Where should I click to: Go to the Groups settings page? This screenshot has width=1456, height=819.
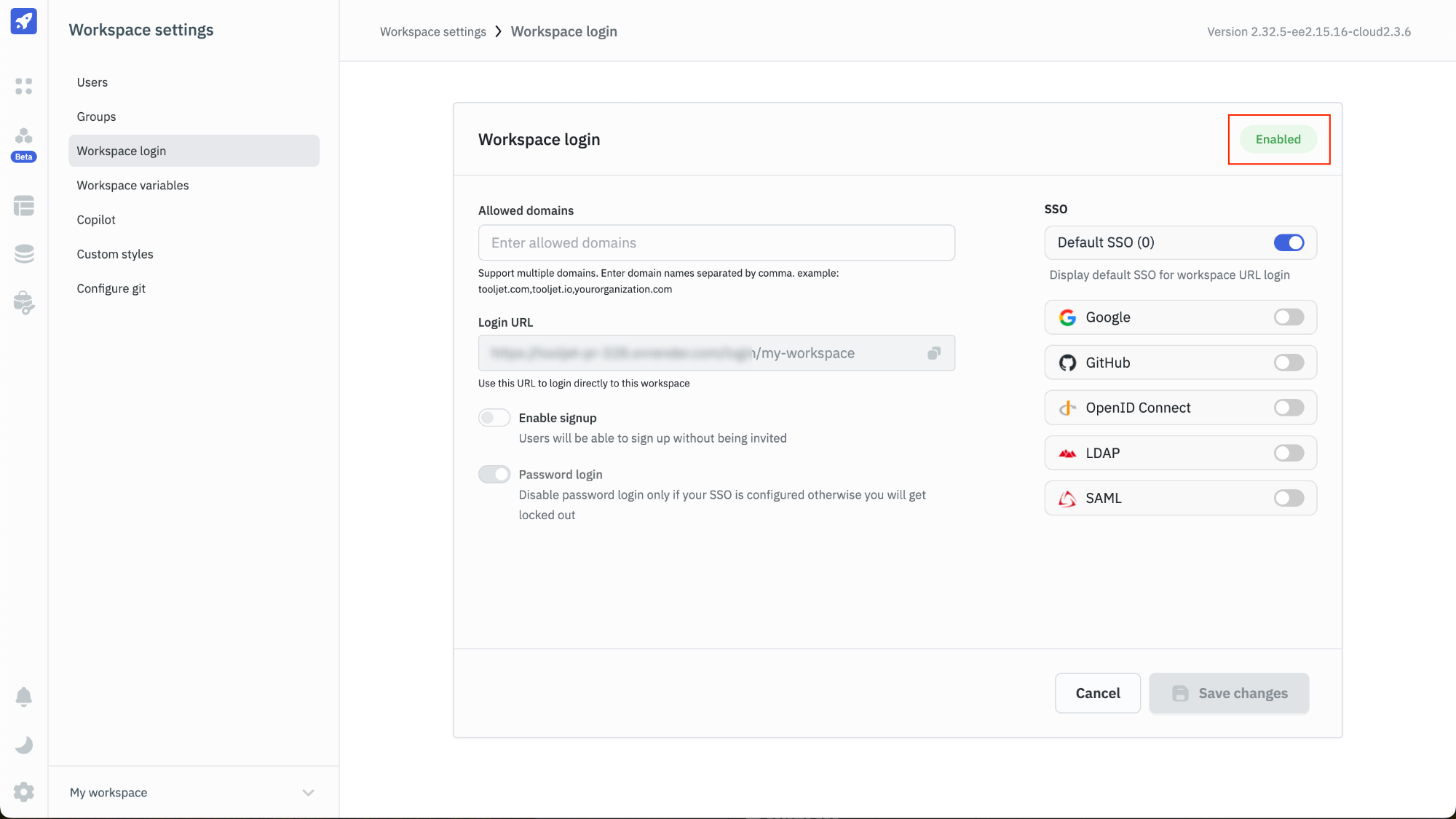96,116
